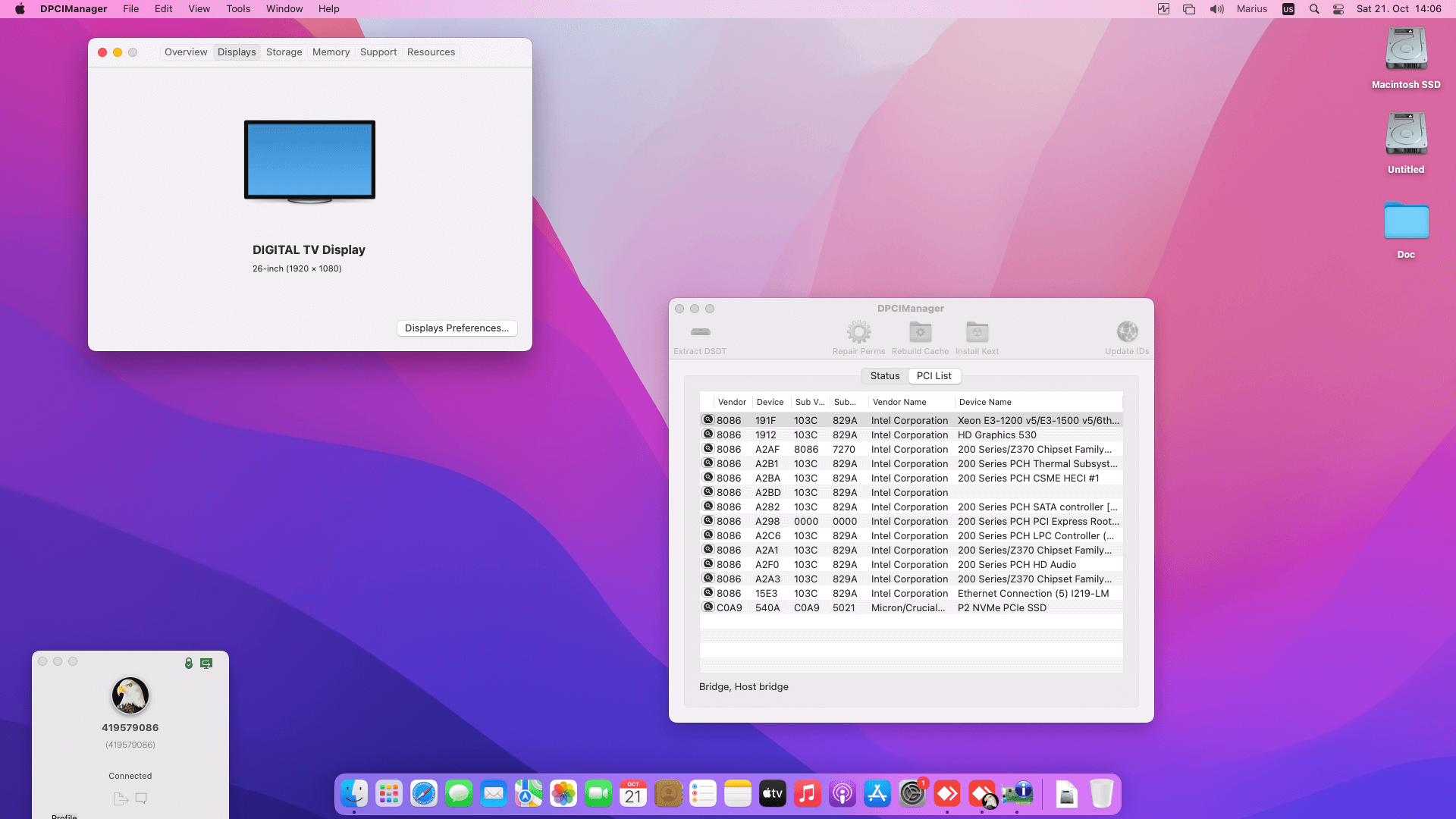Sort PCI list by Vendor Name column
Screen dimensions: 1456x819
[x=899, y=403]
